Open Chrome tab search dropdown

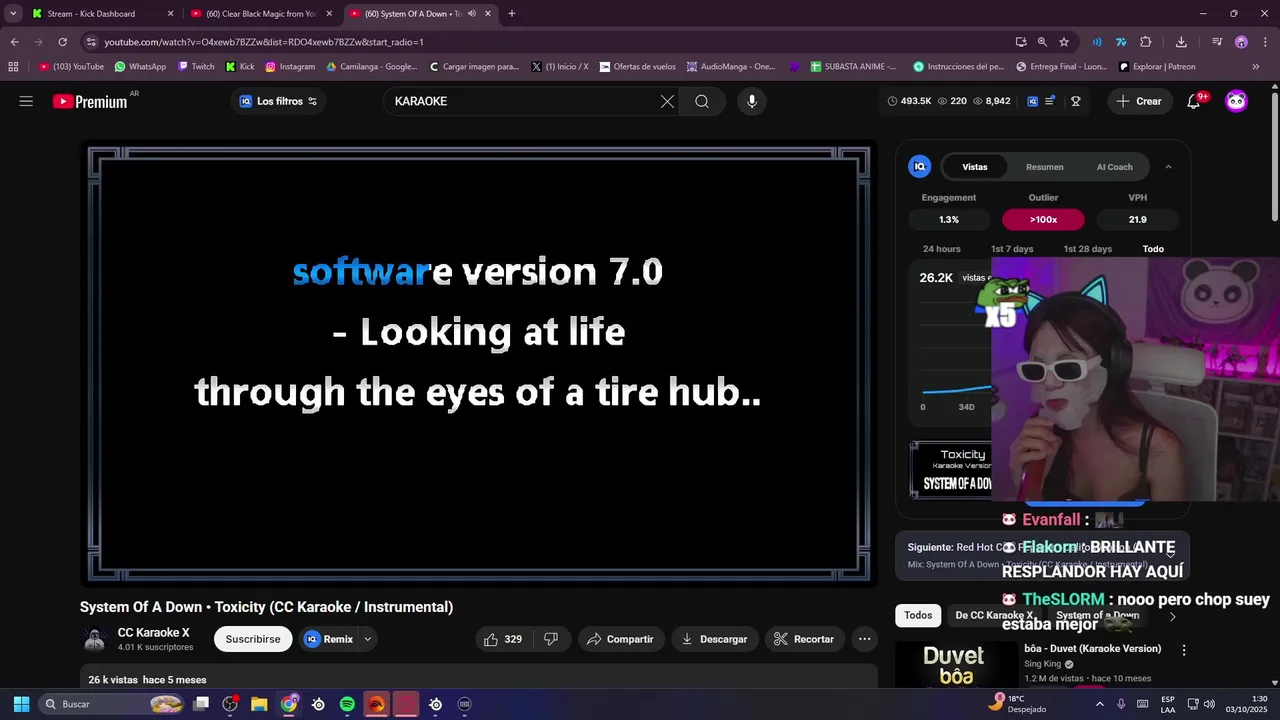coord(13,13)
